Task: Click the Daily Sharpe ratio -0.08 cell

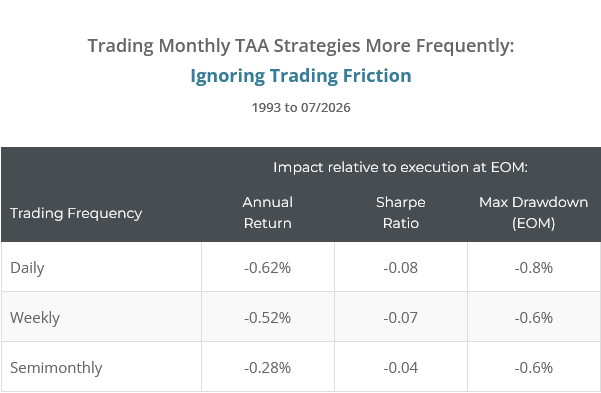Action: pyautogui.click(x=401, y=267)
